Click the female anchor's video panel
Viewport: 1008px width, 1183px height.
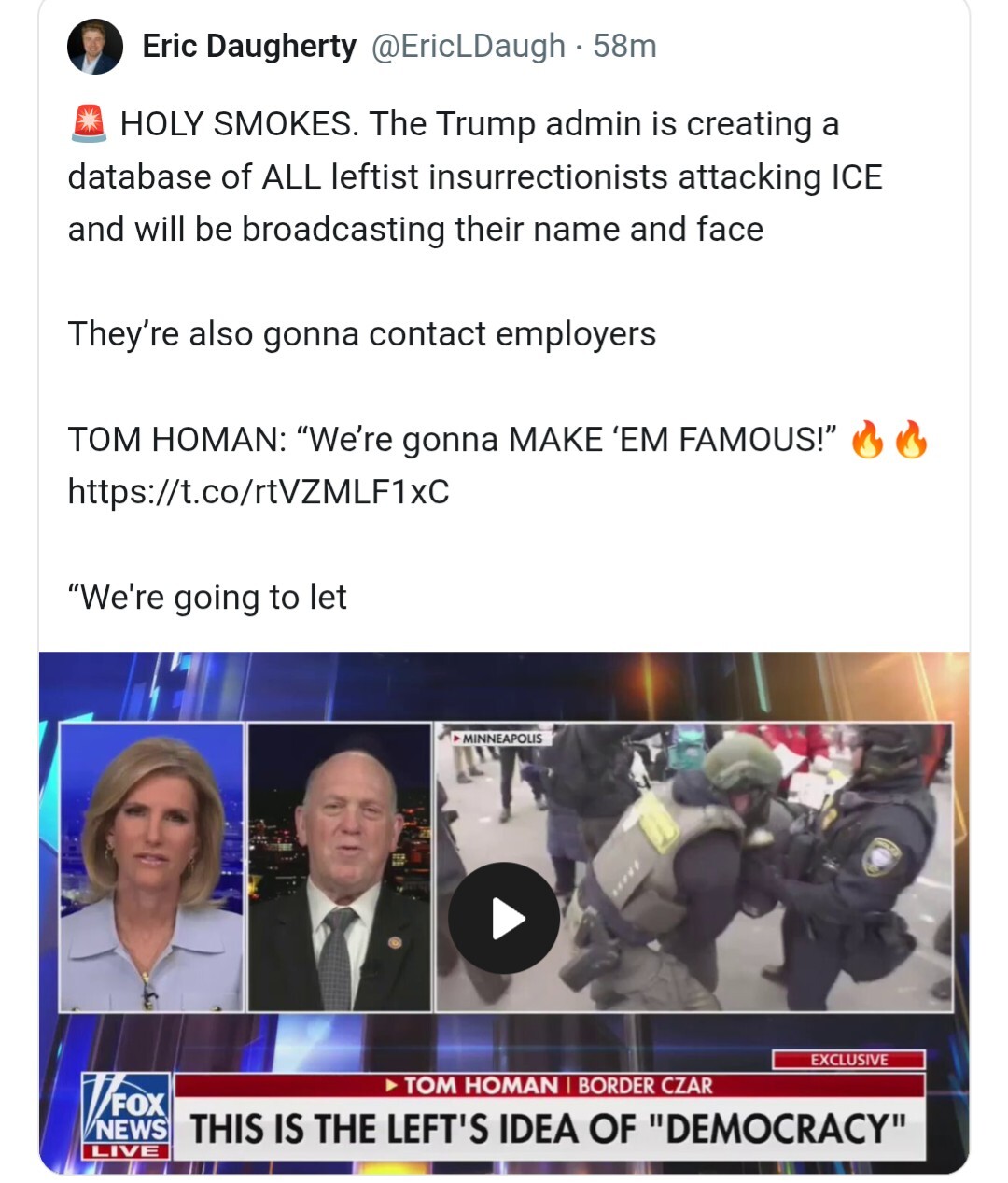point(151,867)
